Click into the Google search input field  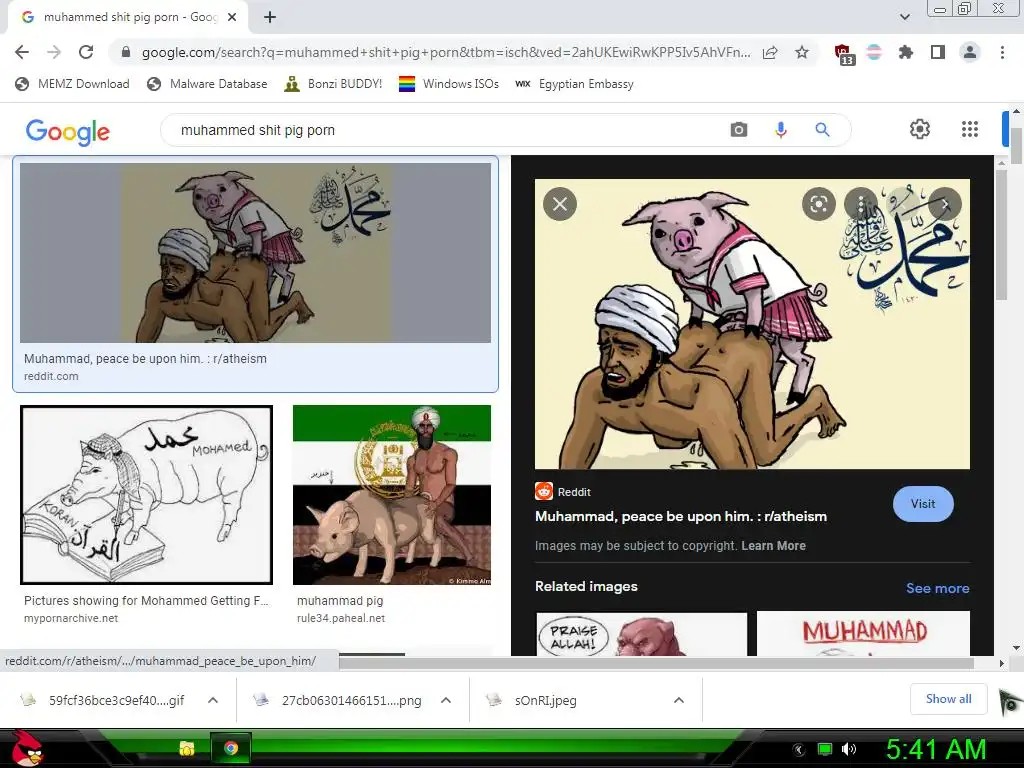[x=444, y=130]
